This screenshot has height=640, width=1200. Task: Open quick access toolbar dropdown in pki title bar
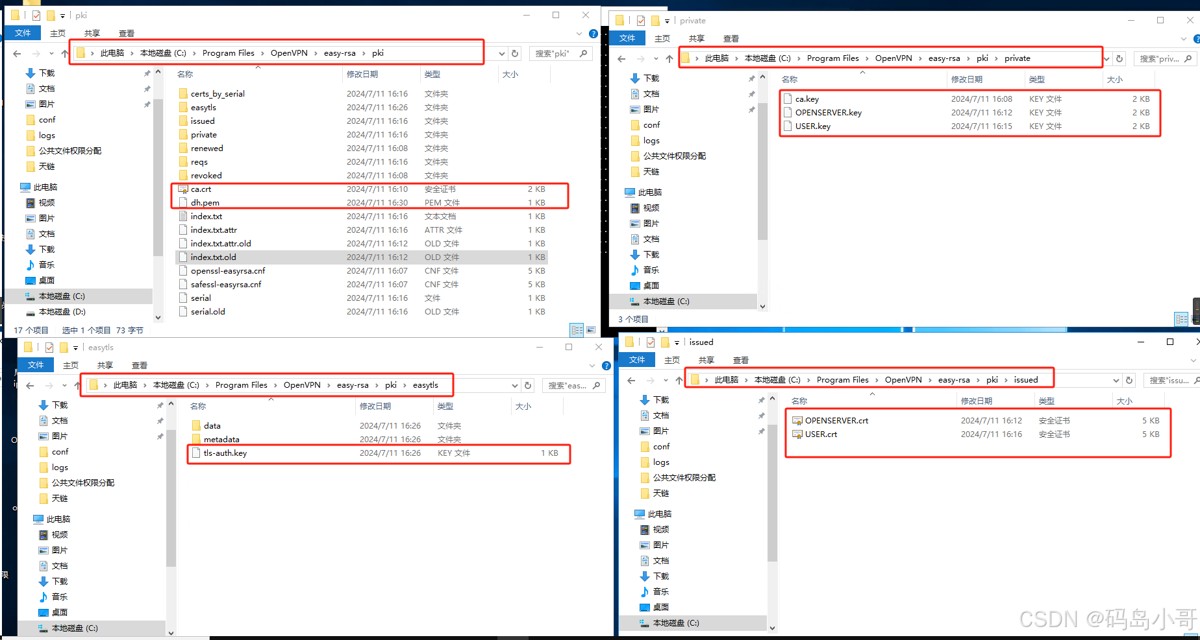[x=63, y=16]
